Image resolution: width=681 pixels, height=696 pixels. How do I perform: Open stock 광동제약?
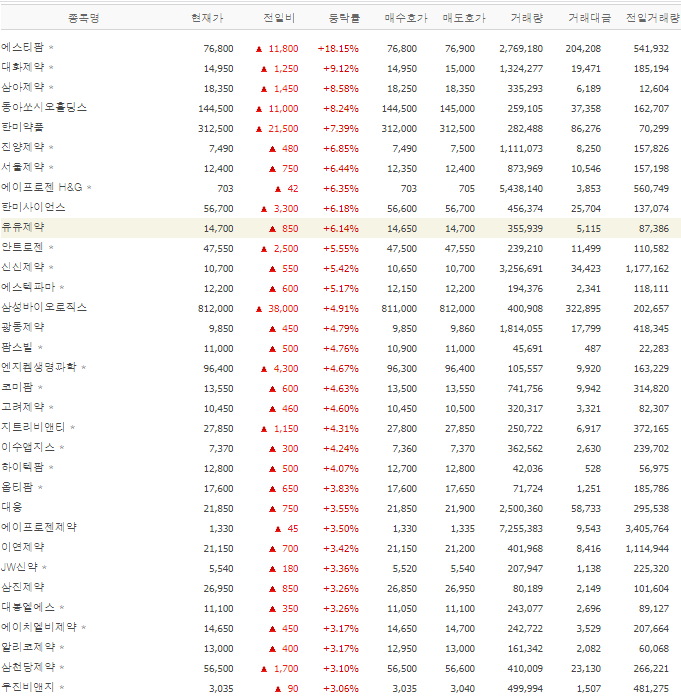22,327
